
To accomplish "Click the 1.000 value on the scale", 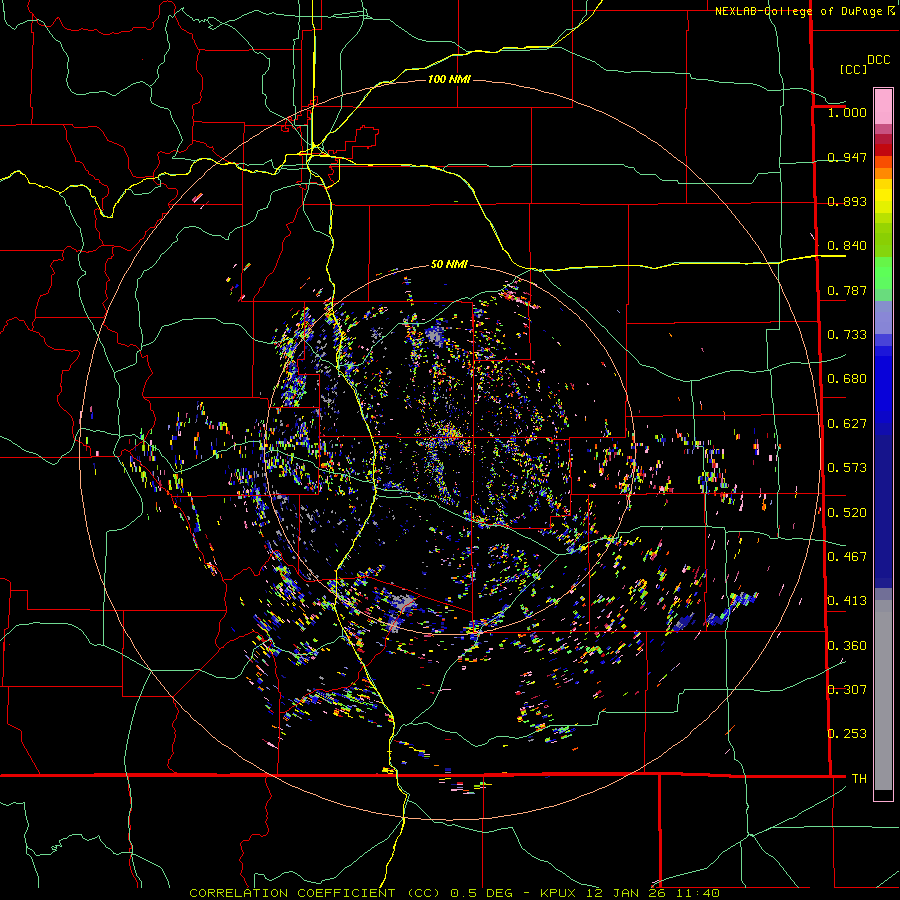I will coord(847,113).
